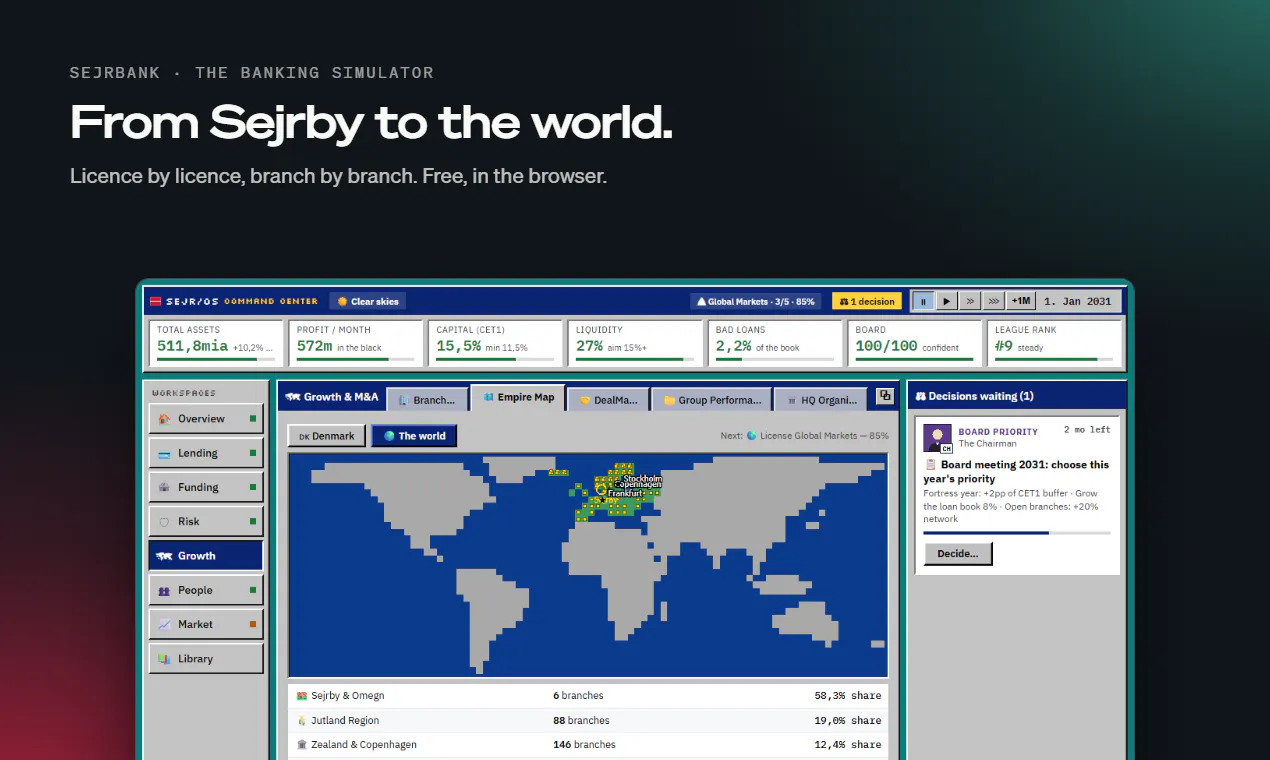
Task: Click the From Sejrby to the world headline
Action: coord(371,122)
